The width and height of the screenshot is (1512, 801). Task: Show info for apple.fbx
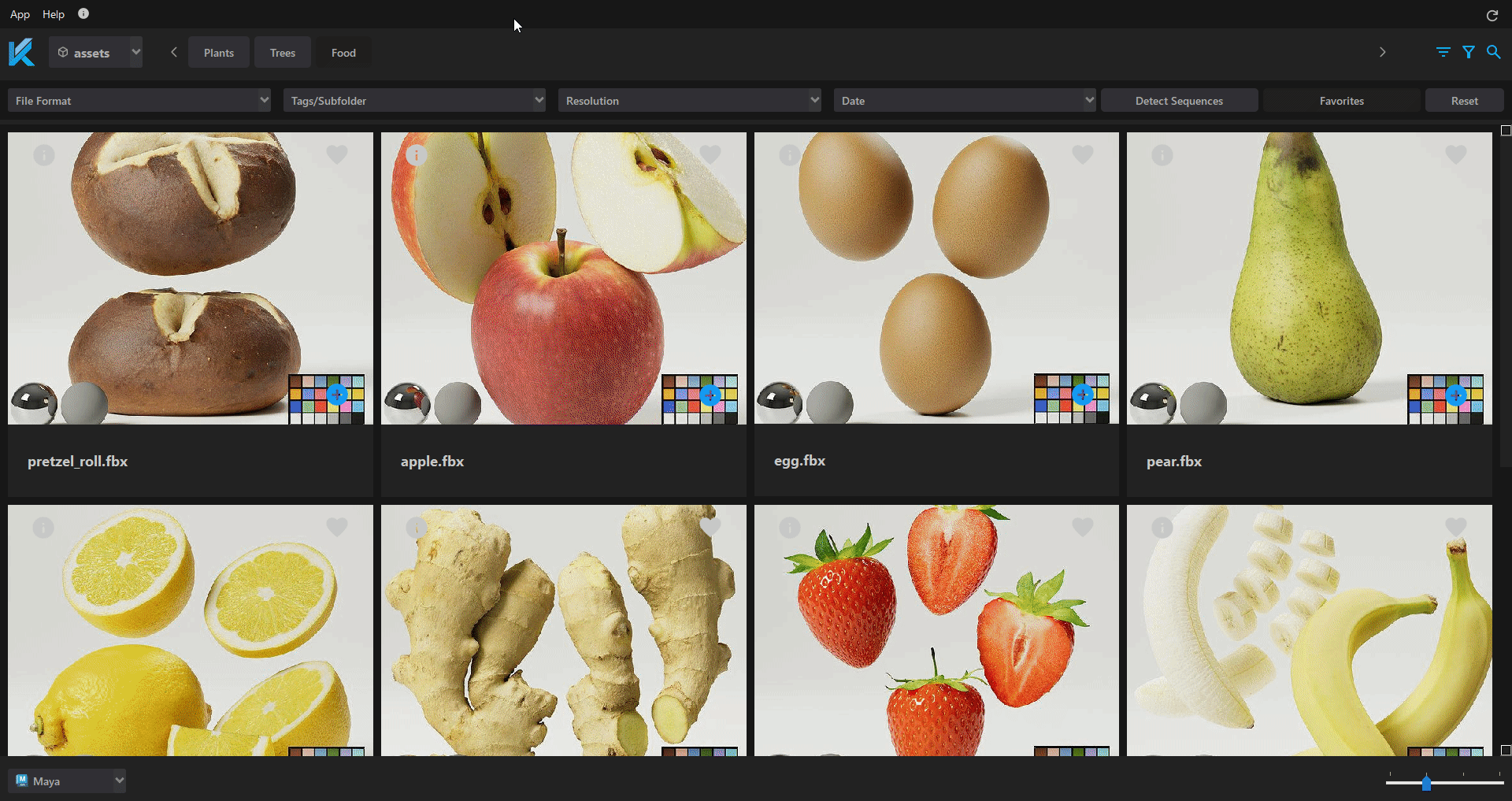pos(417,155)
